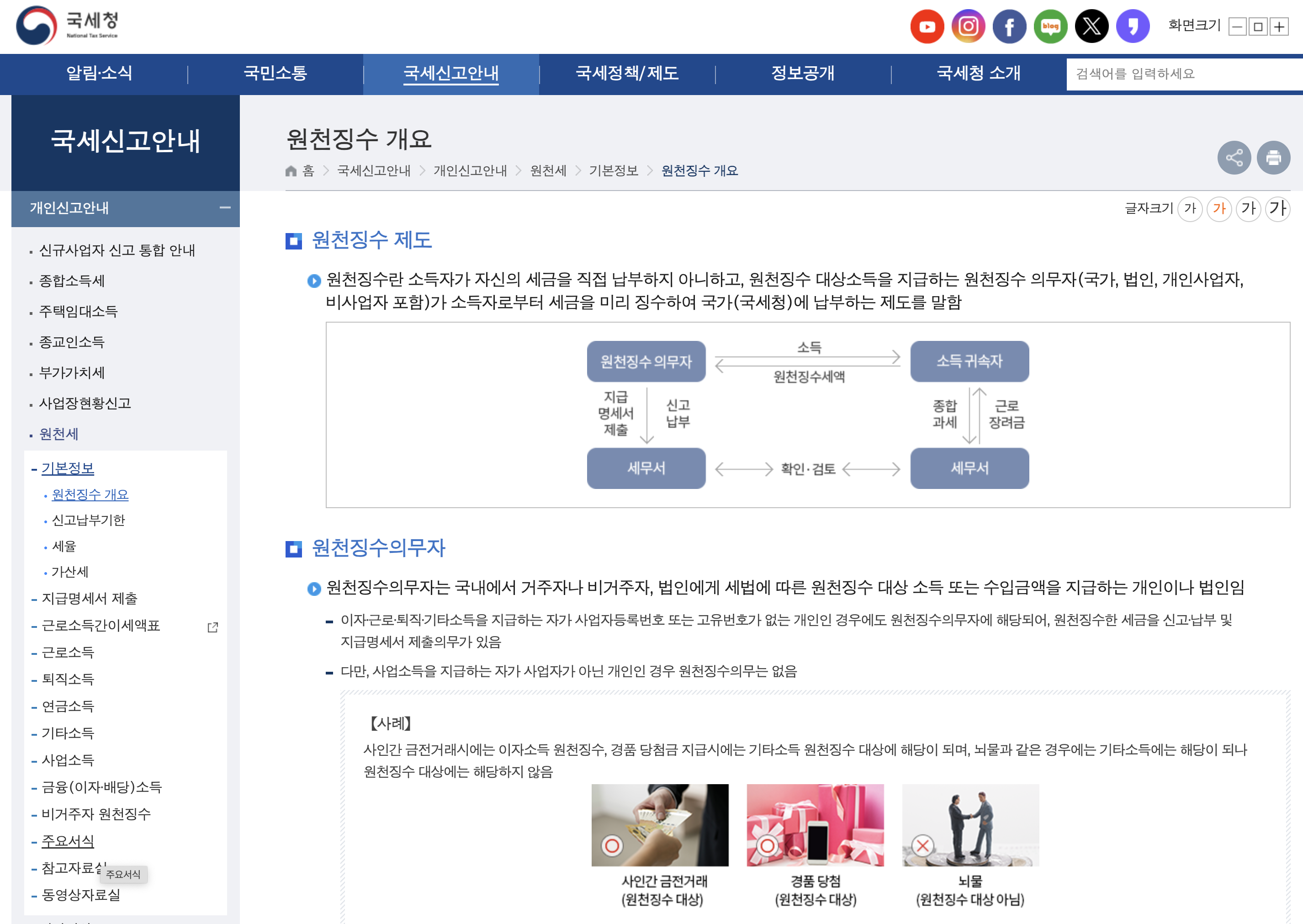Open the X (Twitter) icon
Image resolution: width=1303 pixels, height=924 pixels.
[1091, 26]
